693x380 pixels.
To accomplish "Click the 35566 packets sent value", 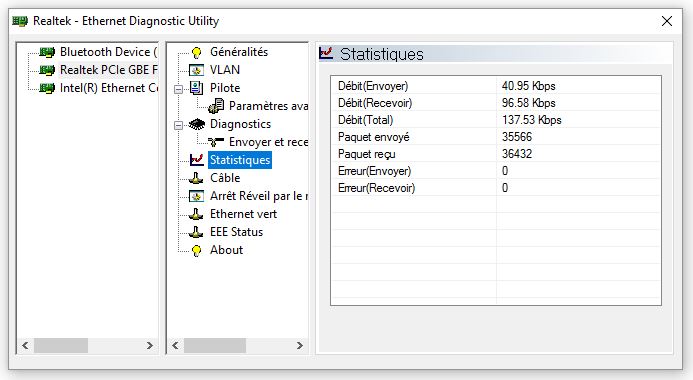I will pyautogui.click(x=517, y=137).
